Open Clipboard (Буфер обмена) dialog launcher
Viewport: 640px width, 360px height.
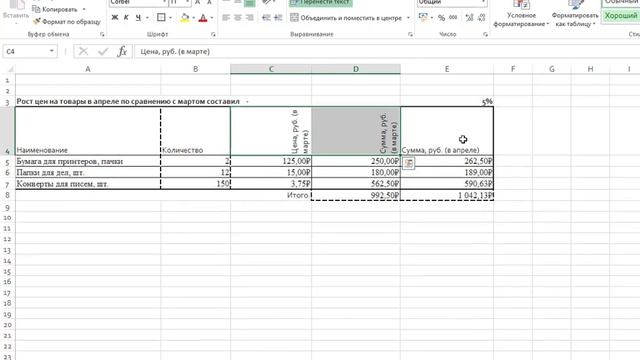tap(102, 35)
